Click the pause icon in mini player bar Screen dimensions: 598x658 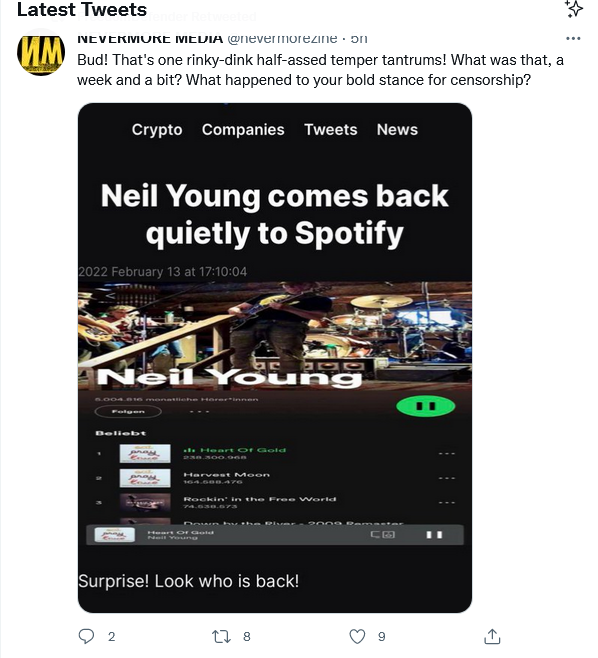[x=434, y=535]
